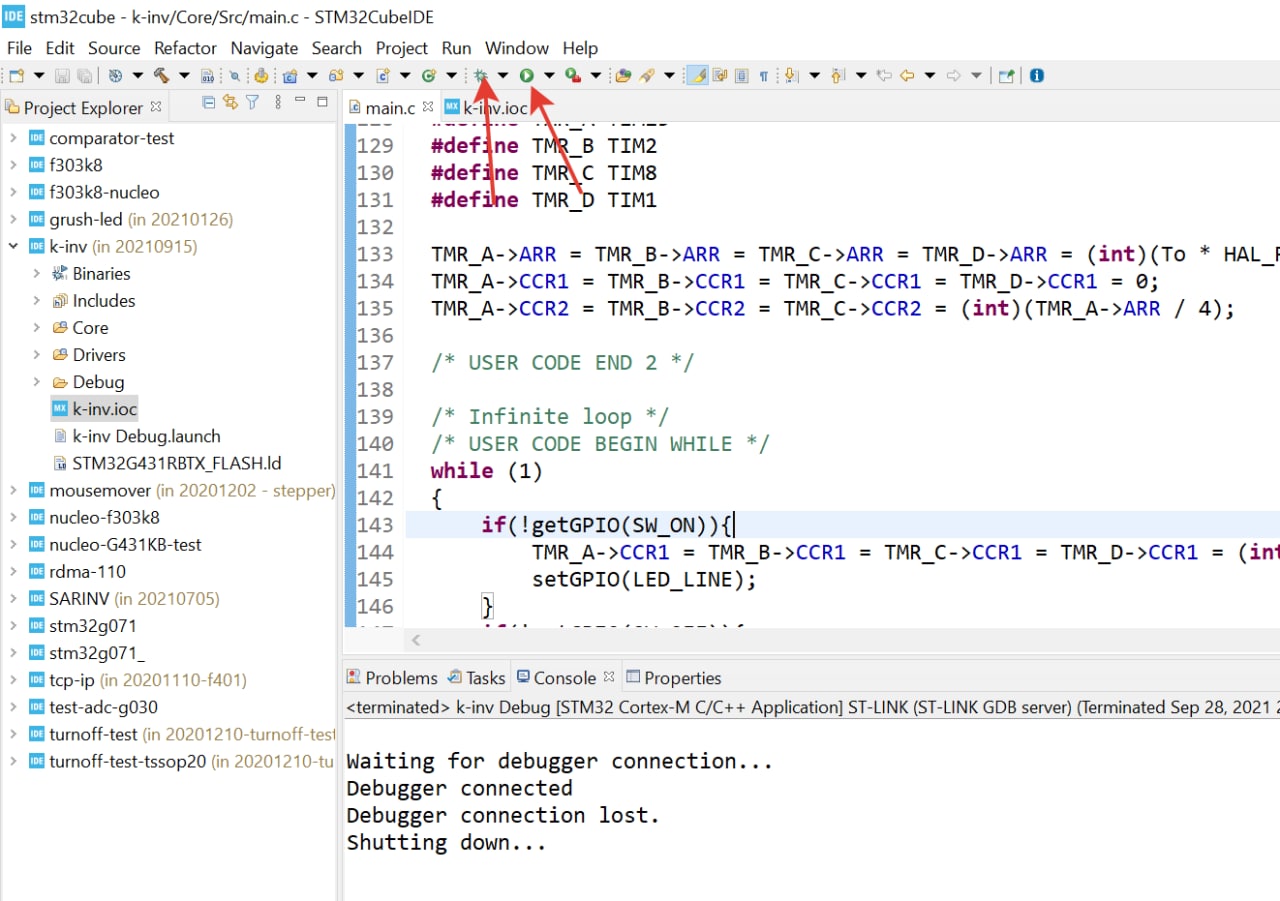Click the blue Information Center icon
Image resolution: width=1280 pixels, height=901 pixels.
(x=1037, y=75)
